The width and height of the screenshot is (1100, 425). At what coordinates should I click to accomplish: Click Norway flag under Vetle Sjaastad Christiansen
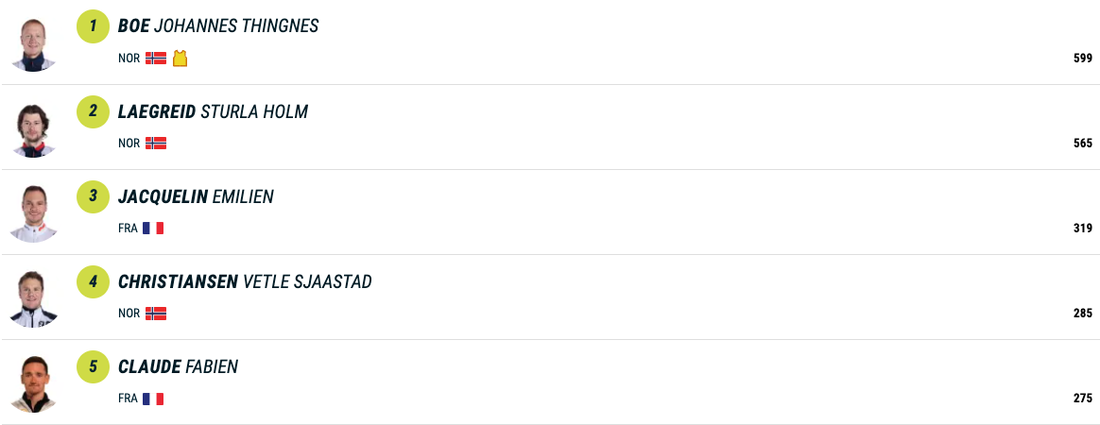point(155,313)
